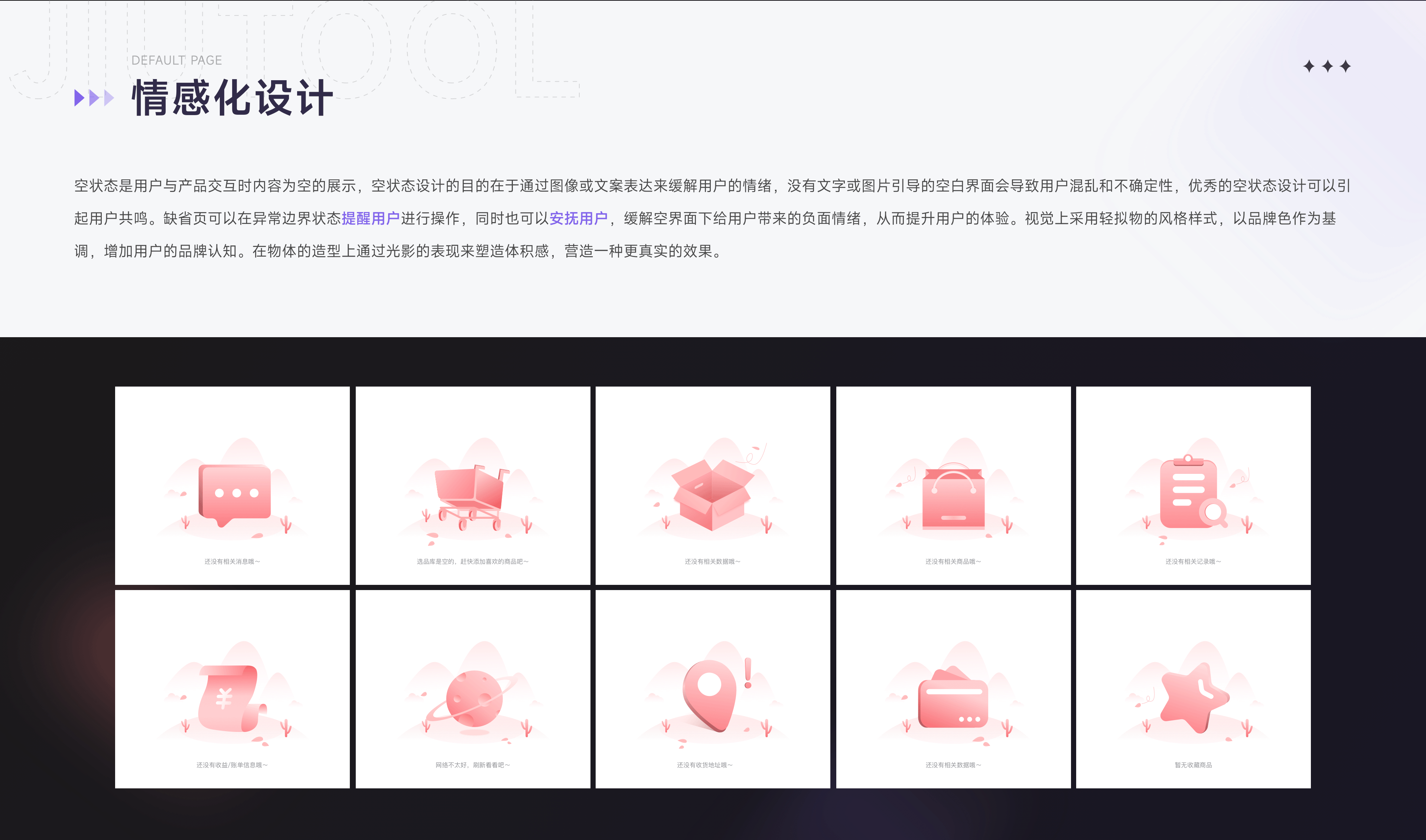
Task: Click the caption 还没有收货地址哦～
Action: point(704,765)
